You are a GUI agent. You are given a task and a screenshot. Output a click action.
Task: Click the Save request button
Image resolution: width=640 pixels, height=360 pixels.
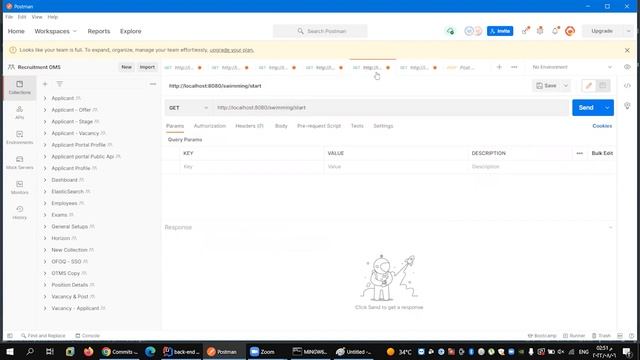[x=547, y=86]
